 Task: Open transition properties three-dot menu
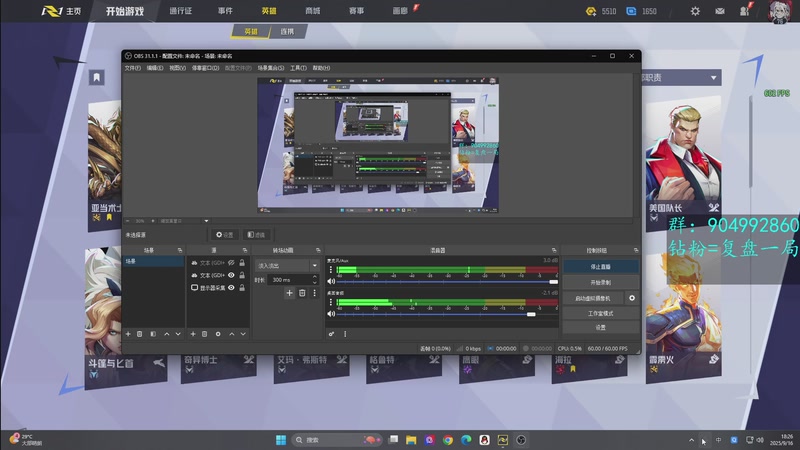tap(314, 293)
